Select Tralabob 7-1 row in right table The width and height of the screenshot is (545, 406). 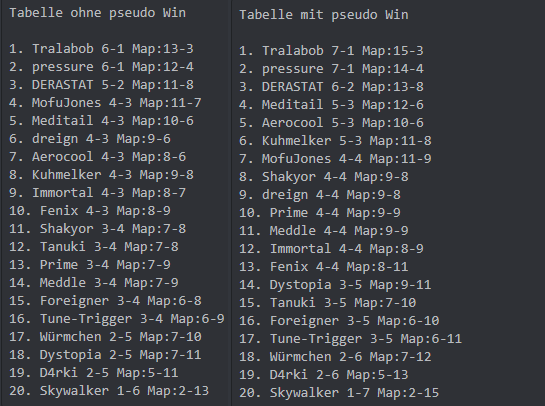[331, 51]
